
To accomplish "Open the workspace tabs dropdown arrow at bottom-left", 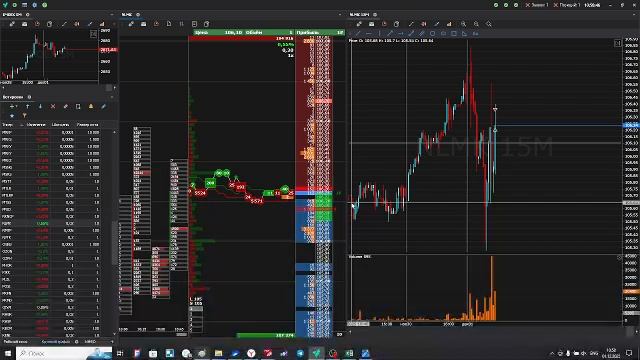I will [112, 342].
